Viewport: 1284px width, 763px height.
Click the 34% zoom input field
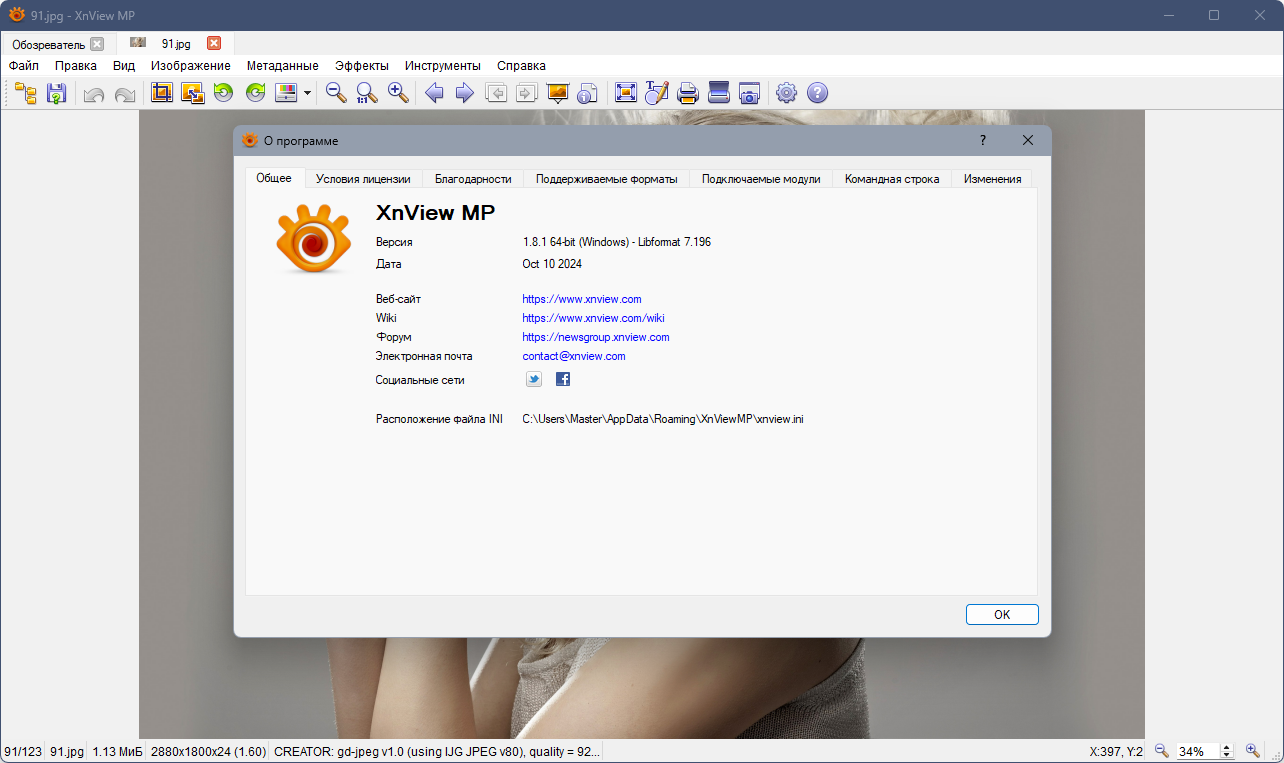point(1197,751)
